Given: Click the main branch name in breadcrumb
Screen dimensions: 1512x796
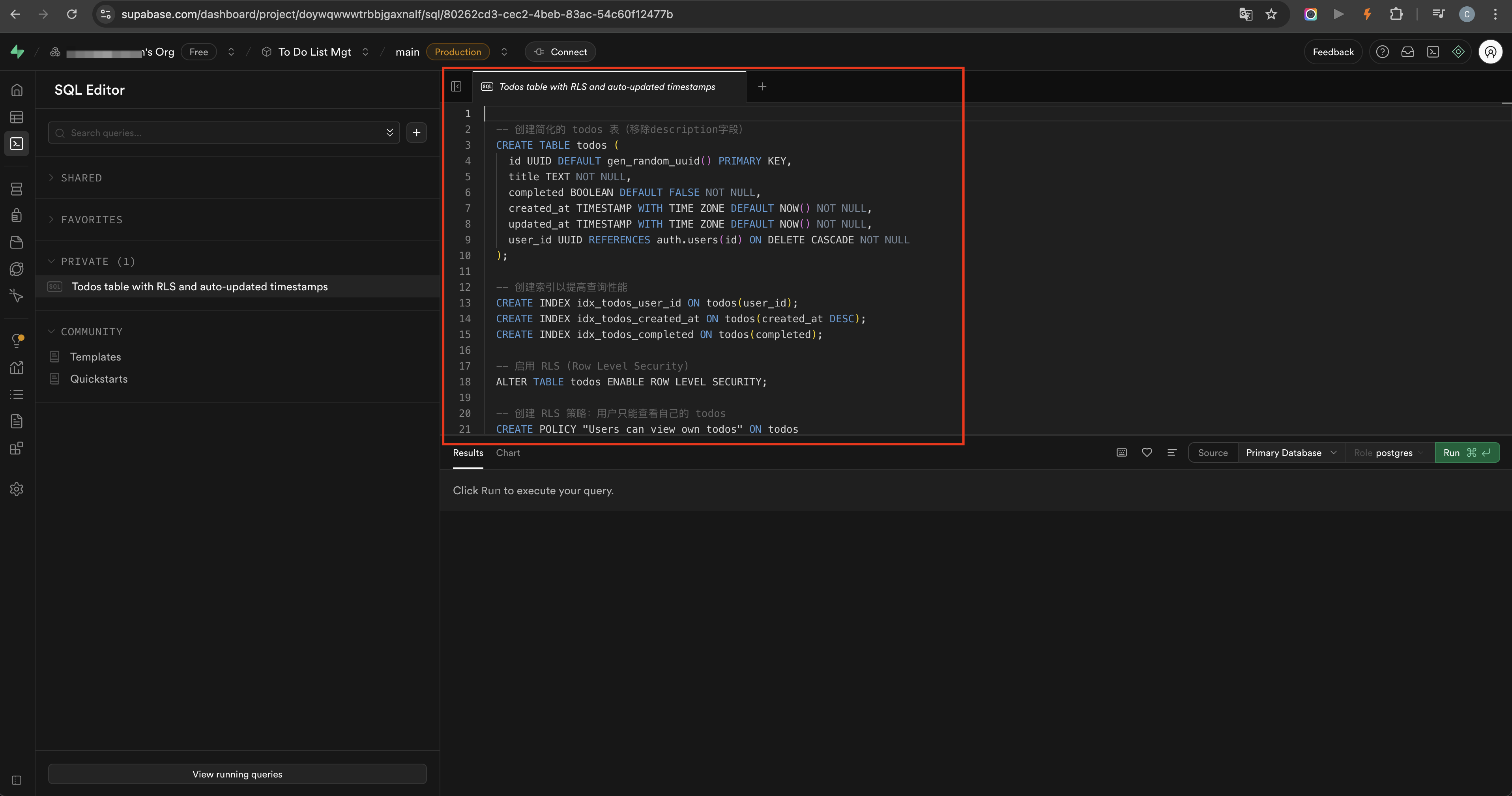Looking at the screenshot, I should pyautogui.click(x=407, y=52).
